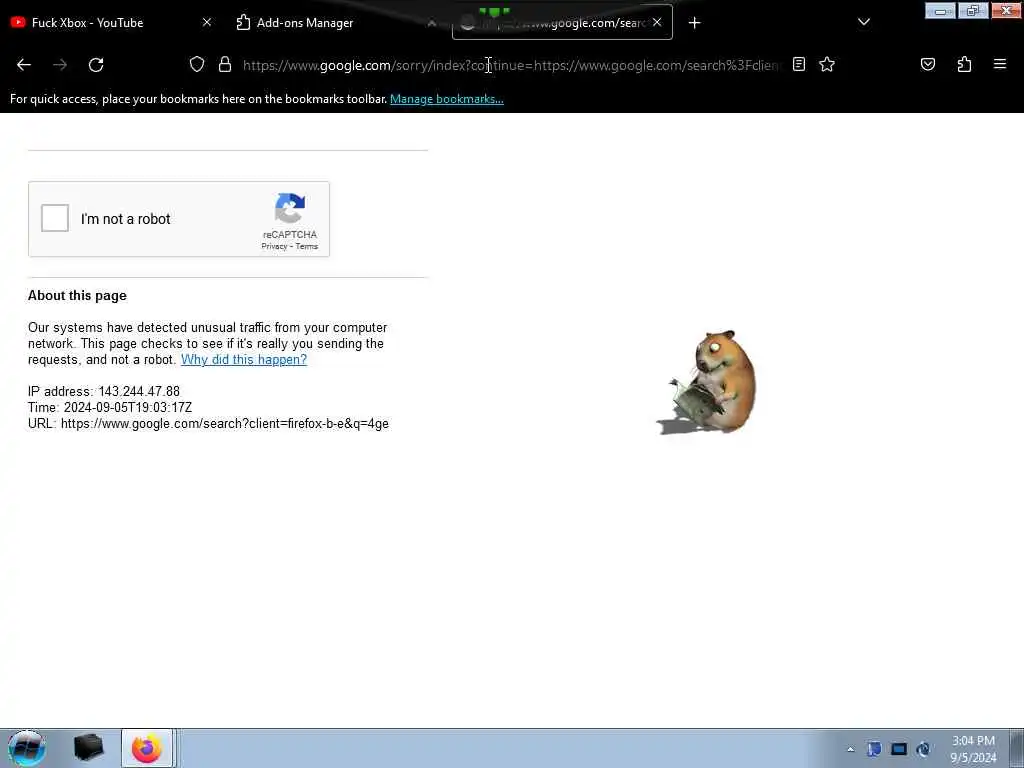Open the Manage bookmarks link
Screen dimensions: 1024x768
click(x=447, y=99)
